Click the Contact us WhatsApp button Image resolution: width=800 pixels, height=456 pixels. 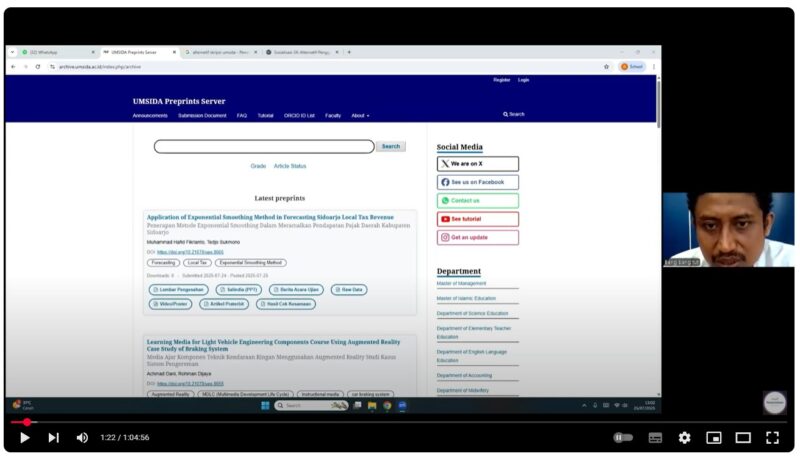[478, 200]
